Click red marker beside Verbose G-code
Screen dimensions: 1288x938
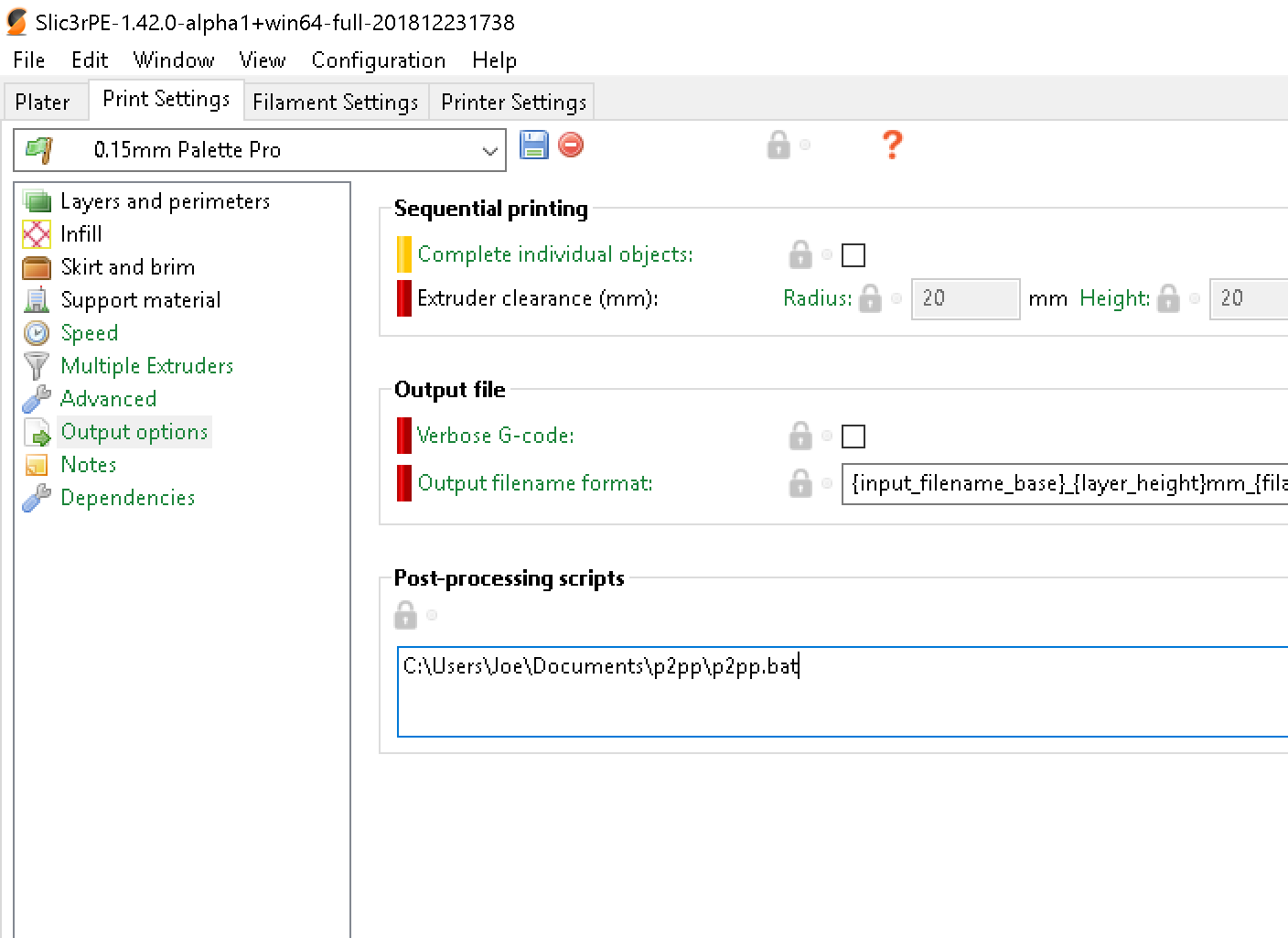pos(404,436)
